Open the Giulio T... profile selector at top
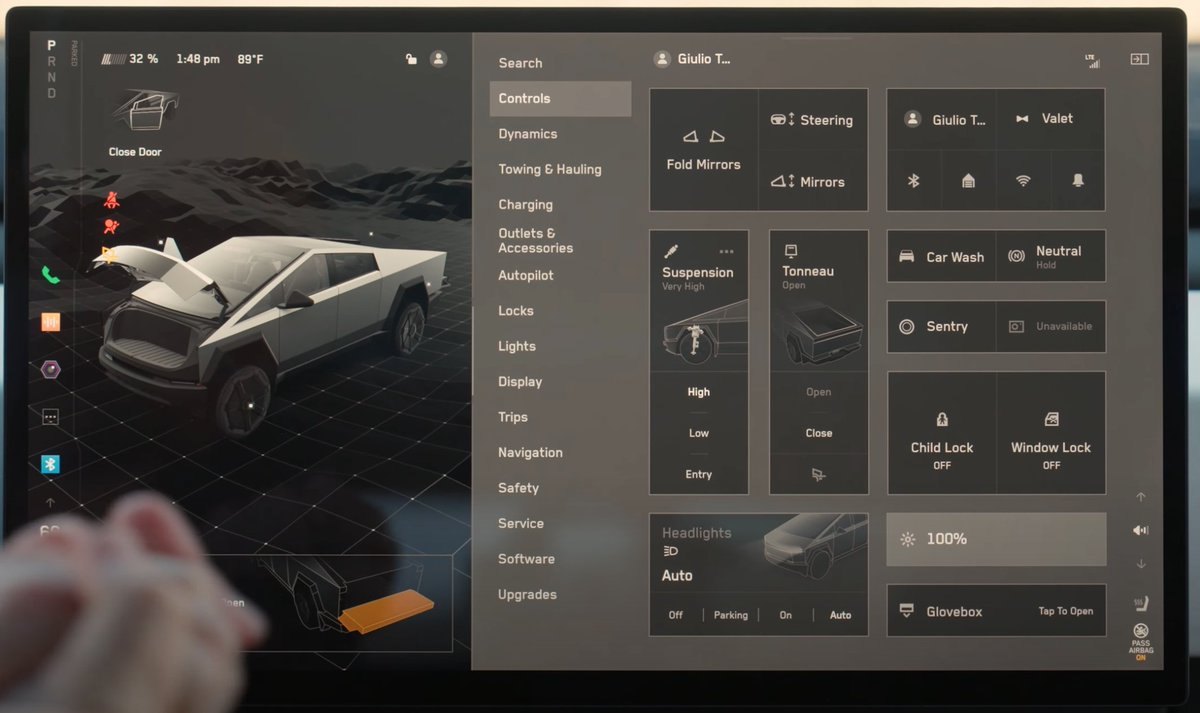 point(692,59)
